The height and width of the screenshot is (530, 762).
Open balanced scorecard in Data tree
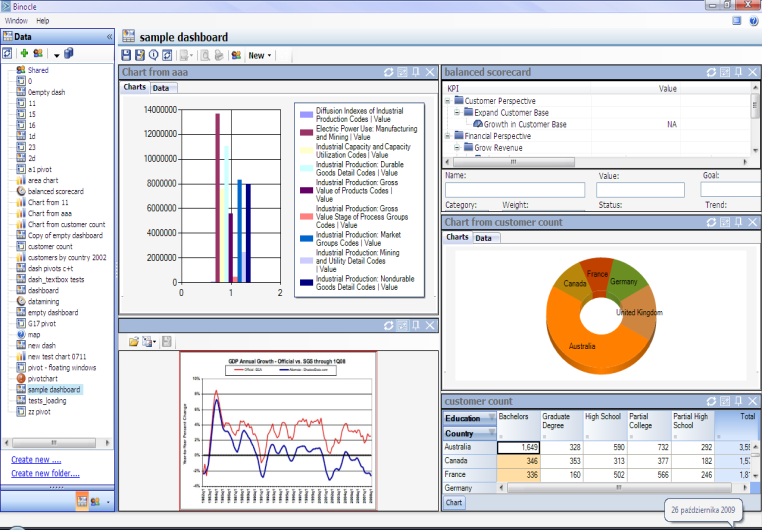coord(55,191)
